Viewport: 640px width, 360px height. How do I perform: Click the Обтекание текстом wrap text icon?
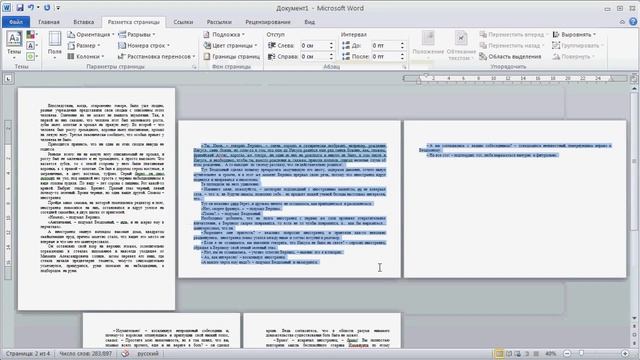pos(461,39)
